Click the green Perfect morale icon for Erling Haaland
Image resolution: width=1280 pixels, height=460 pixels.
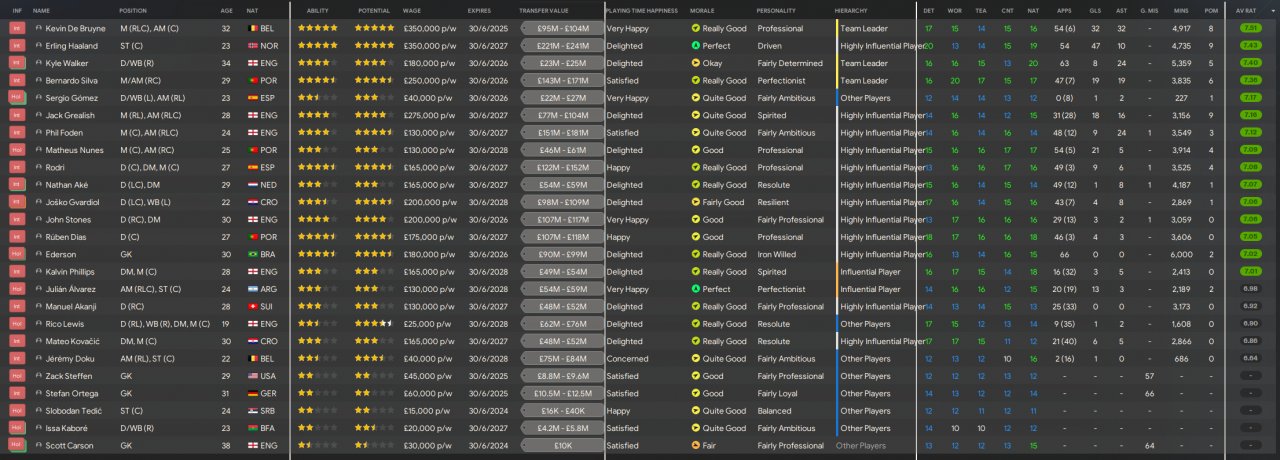click(x=696, y=46)
